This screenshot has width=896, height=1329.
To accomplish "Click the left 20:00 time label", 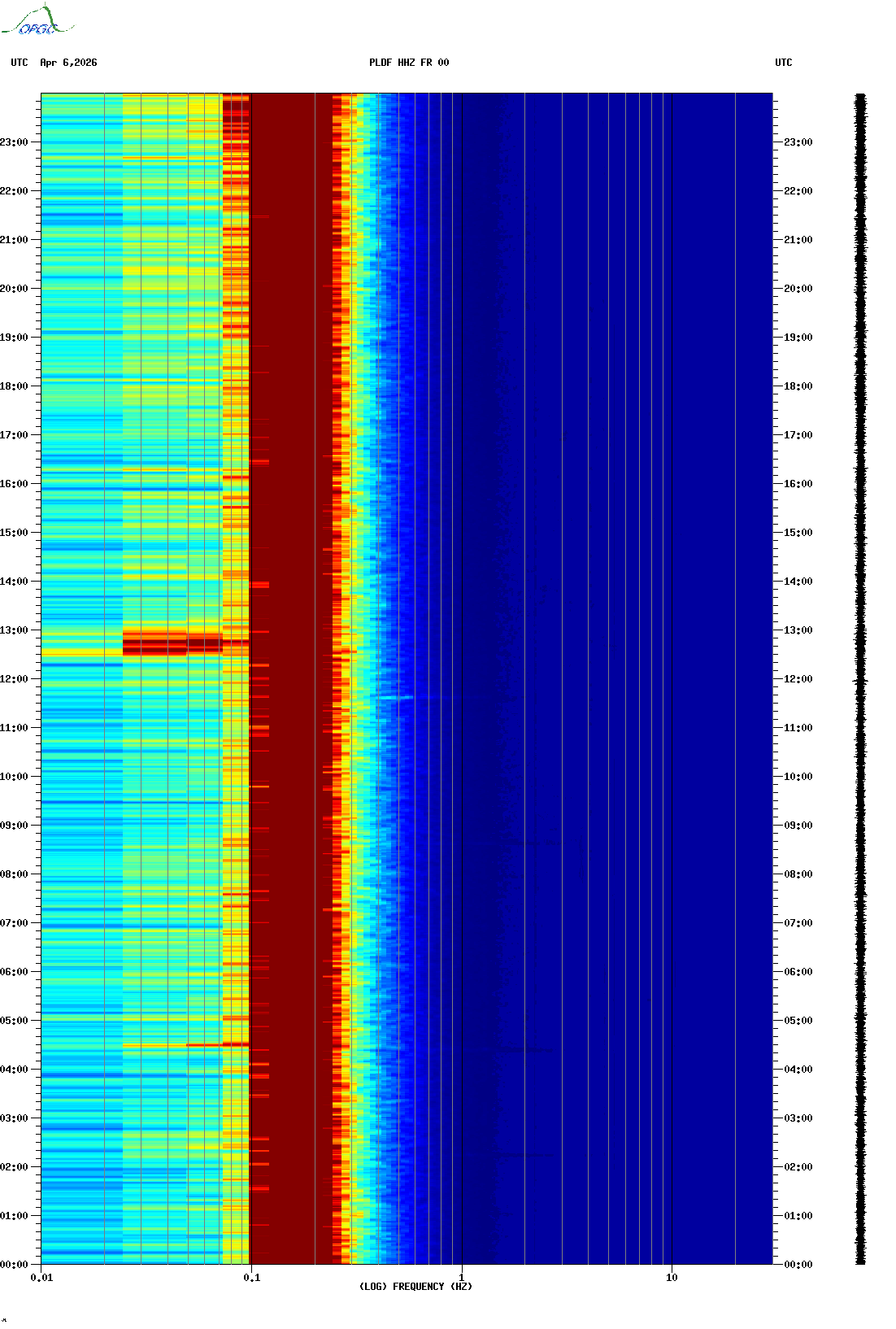I will (x=14, y=289).
